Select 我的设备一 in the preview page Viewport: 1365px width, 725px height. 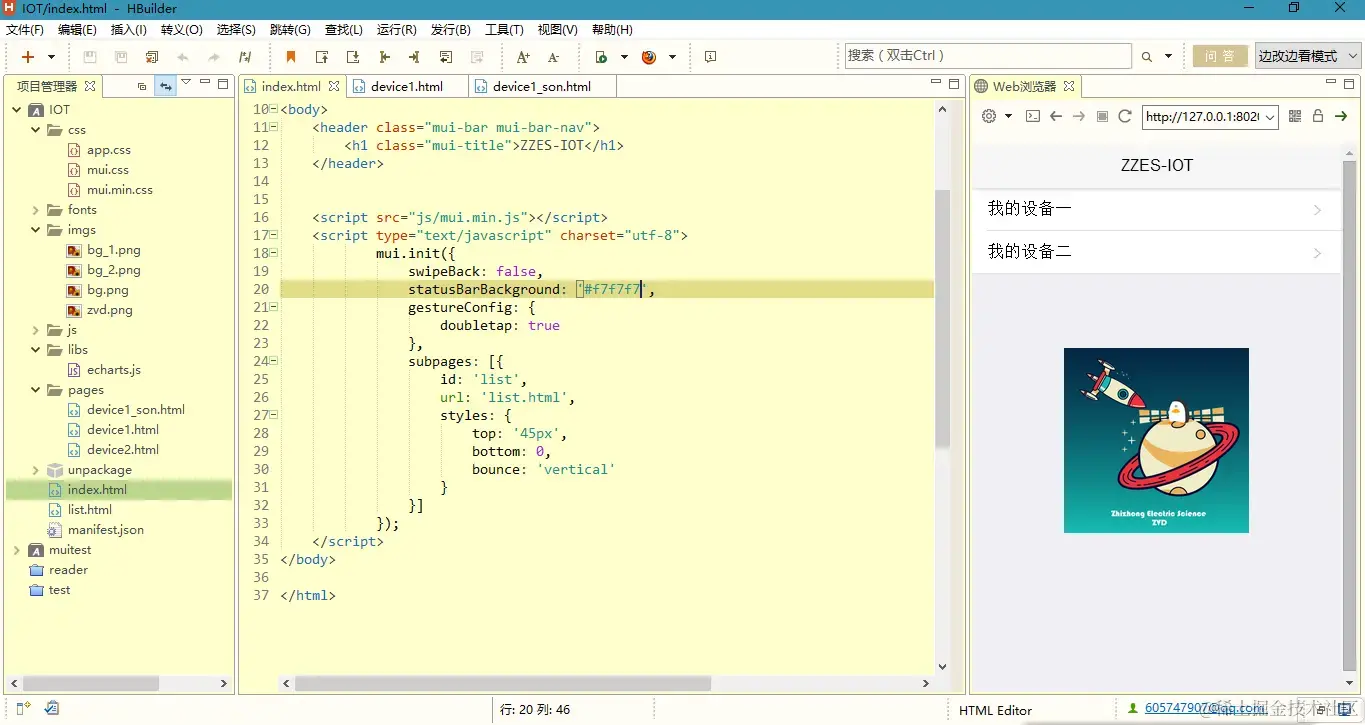(x=1030, y=208)
